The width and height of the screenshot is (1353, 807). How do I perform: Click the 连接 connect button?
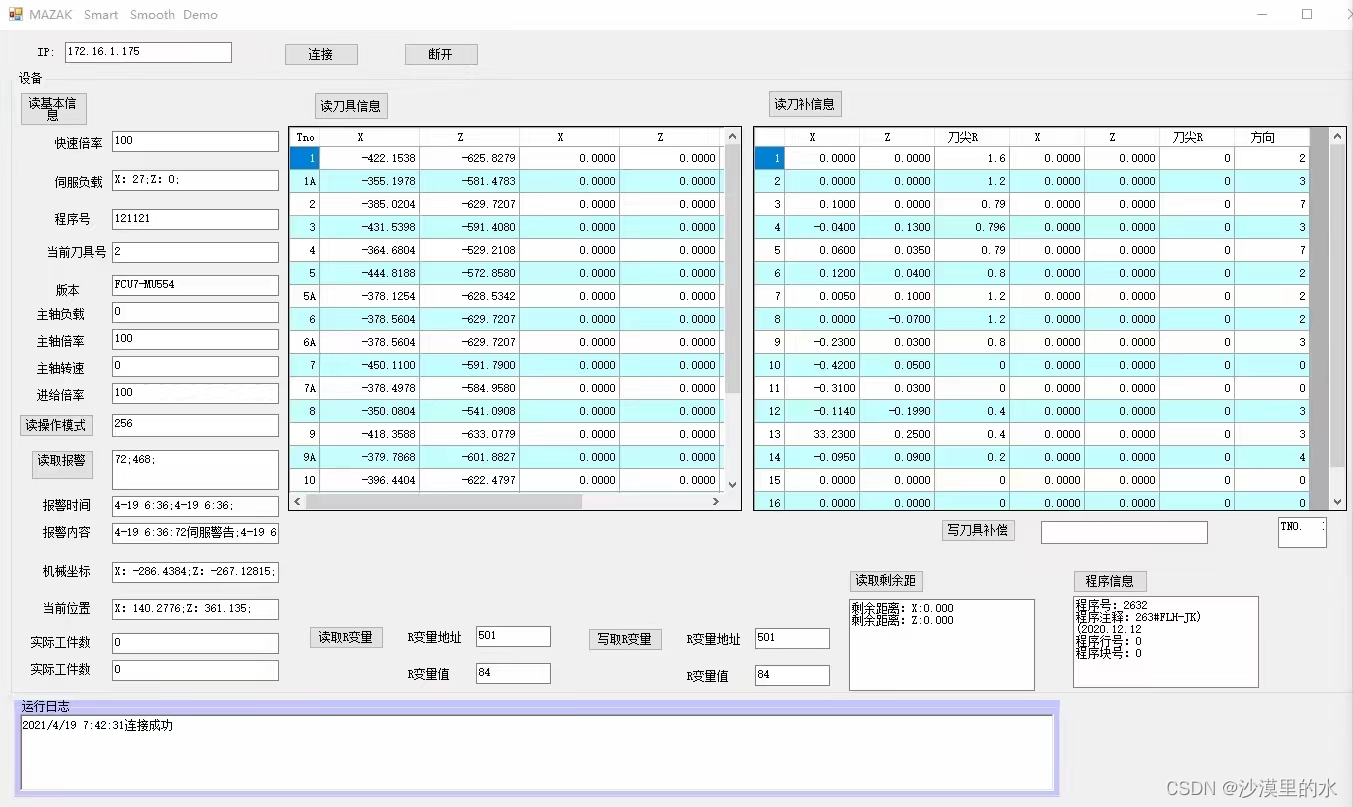pos(321,54)
